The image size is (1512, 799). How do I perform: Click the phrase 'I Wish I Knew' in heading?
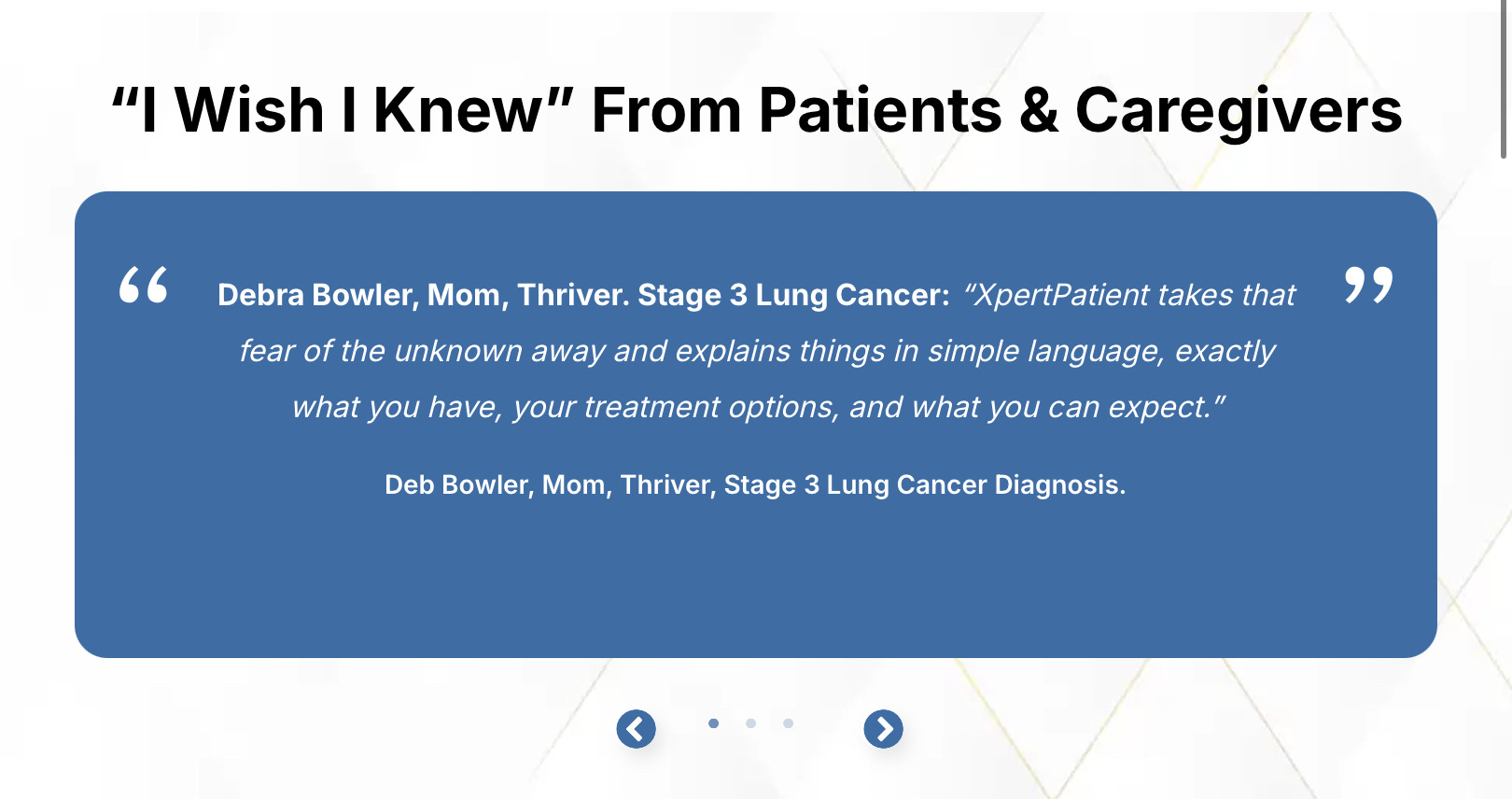click(342, 110)
